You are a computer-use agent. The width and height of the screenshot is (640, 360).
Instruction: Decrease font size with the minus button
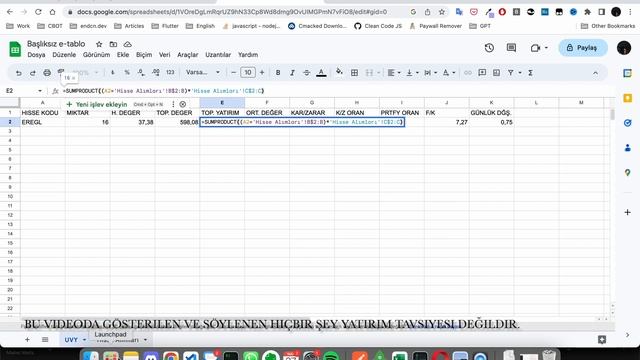coord(233,73)
